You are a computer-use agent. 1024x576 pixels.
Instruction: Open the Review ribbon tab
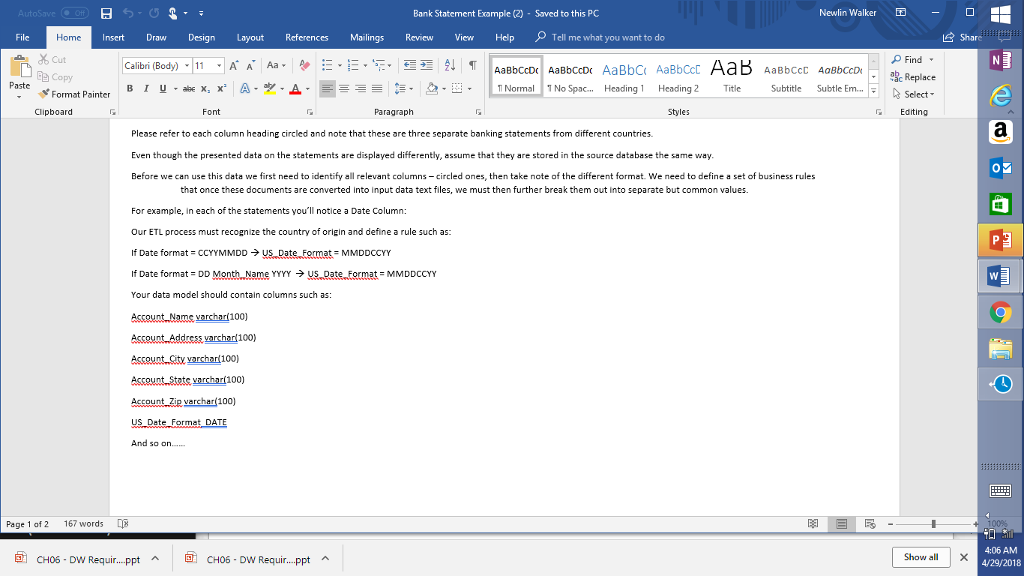pos(421,37)
